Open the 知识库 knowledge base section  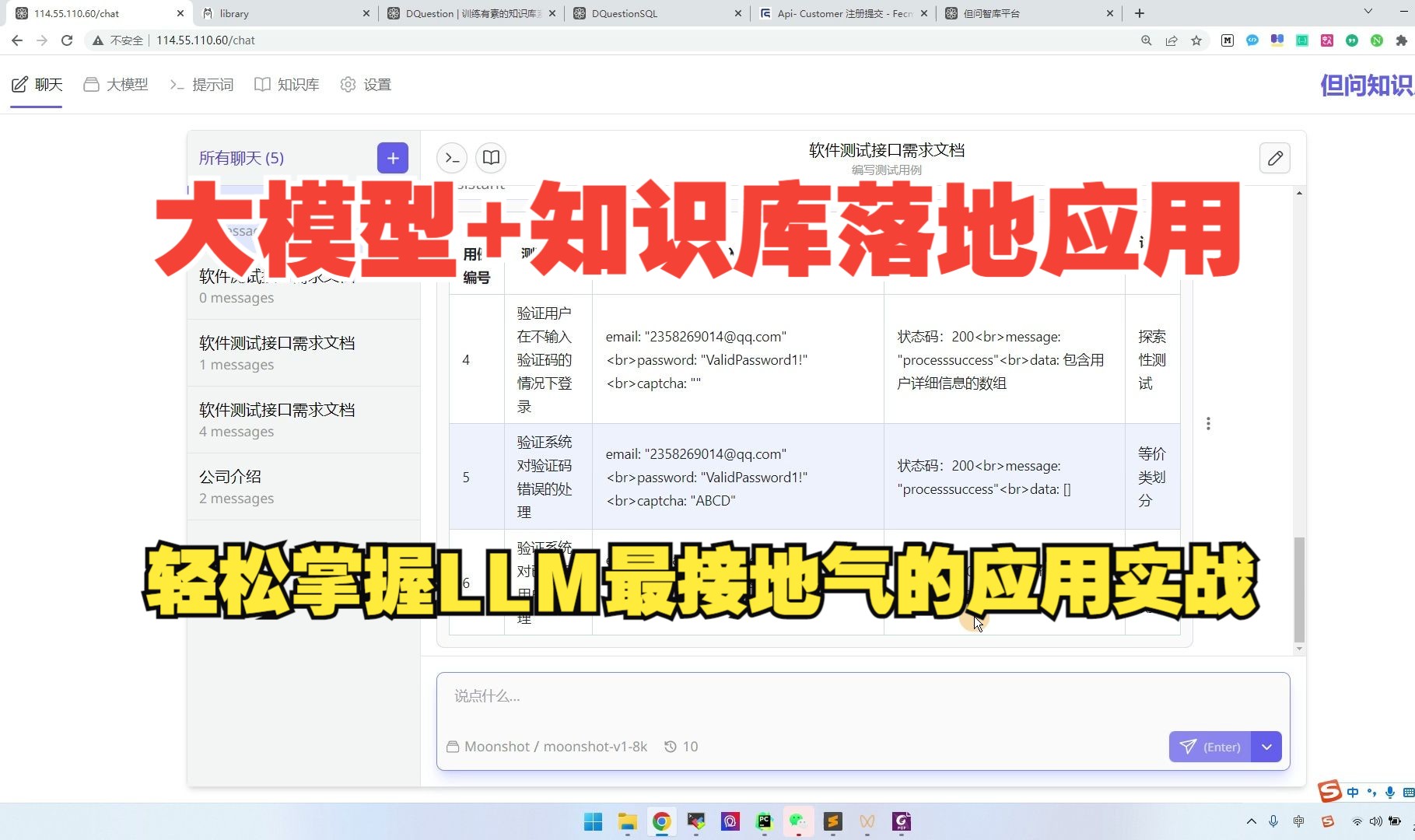pyautogui.click(x=286, y=84)
